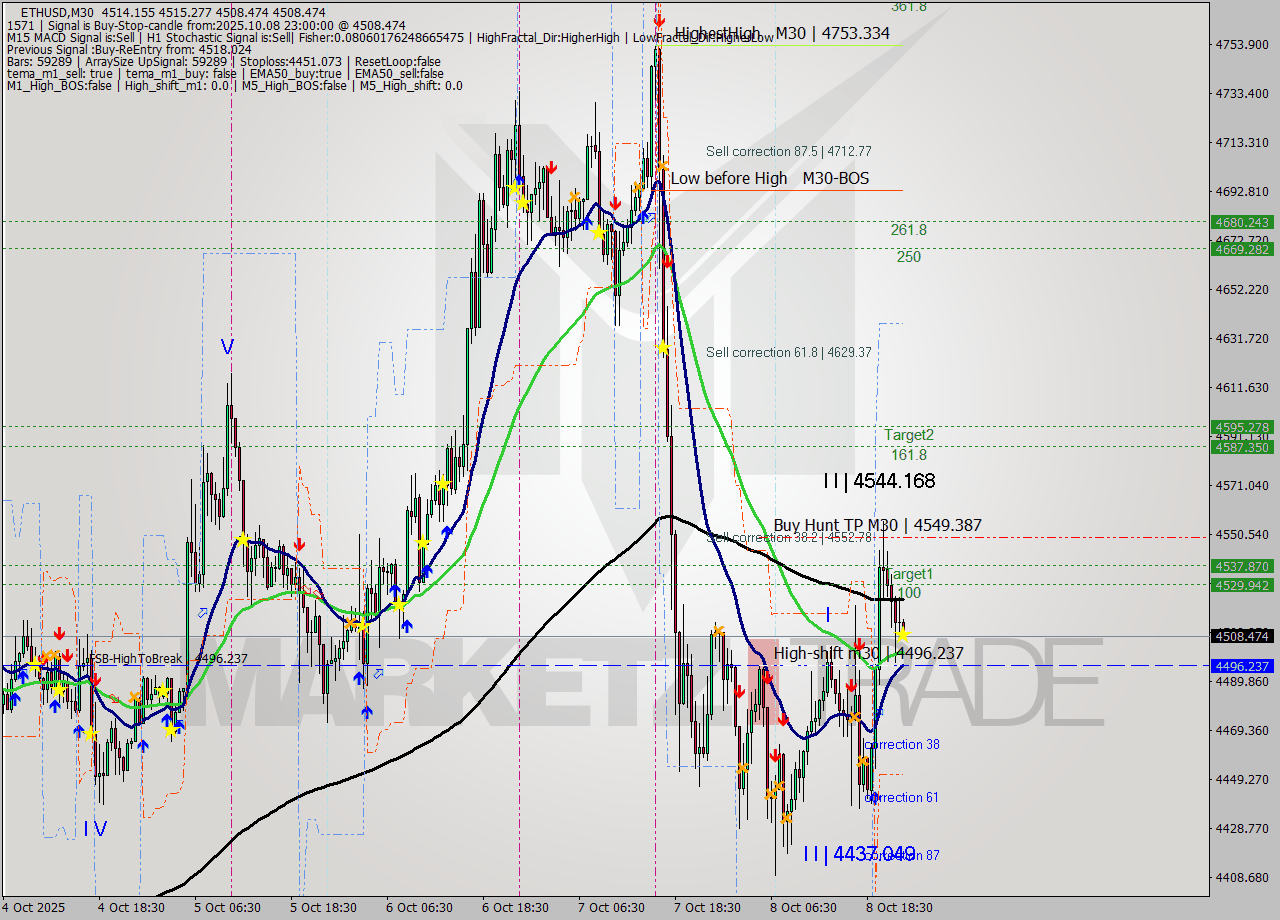Select the 'I I | 4544.168' wave label

(x=878, y=481)
